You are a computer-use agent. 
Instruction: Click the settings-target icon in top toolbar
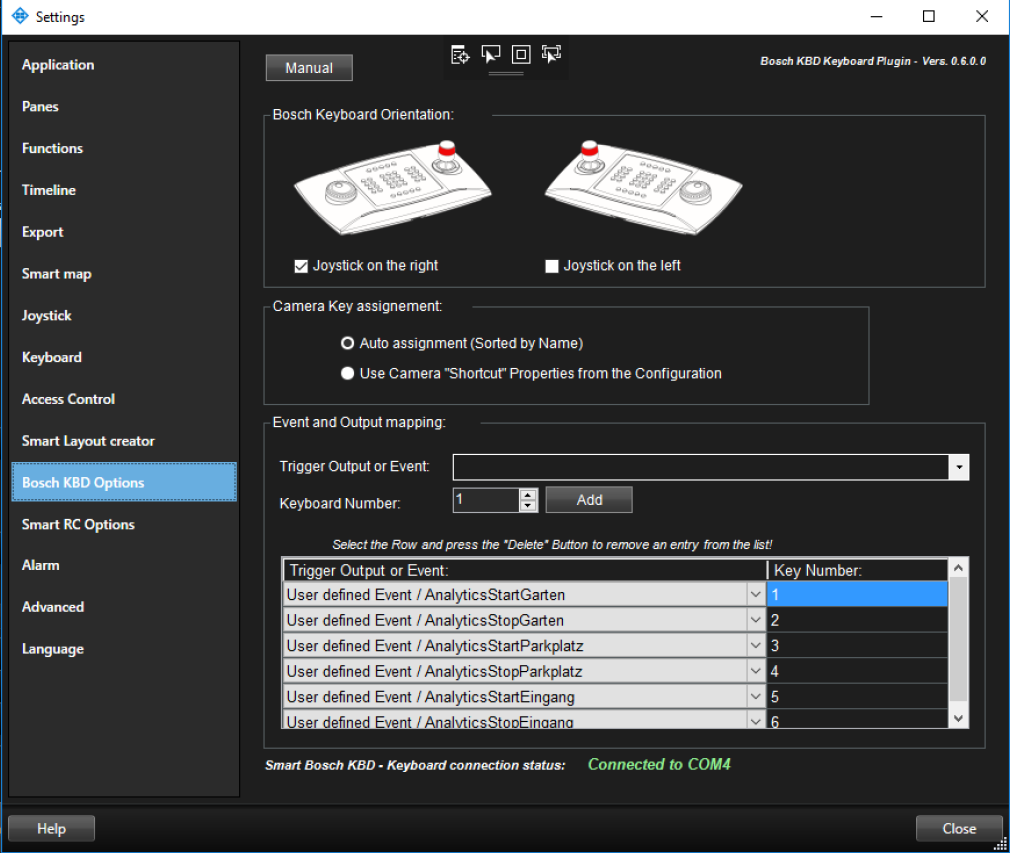[460, 55]
